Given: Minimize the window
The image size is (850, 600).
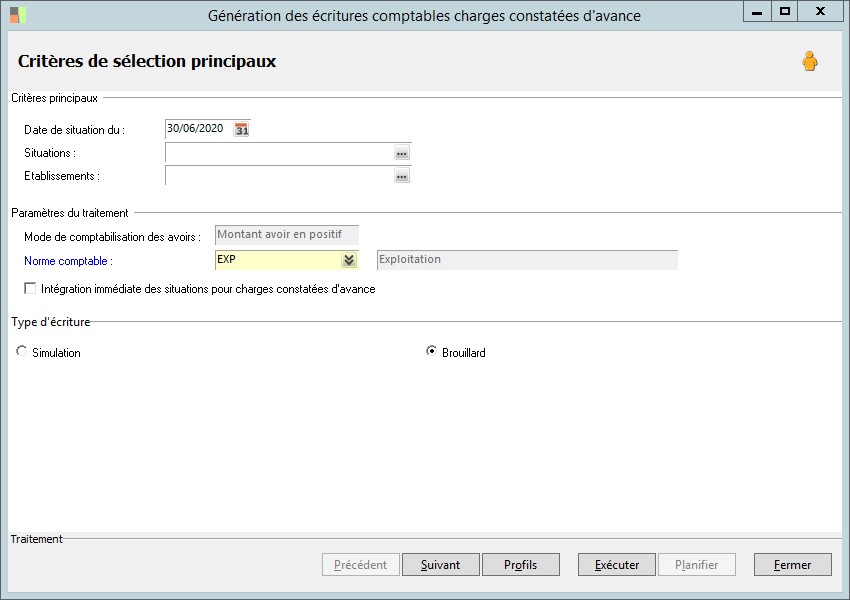Looking at the screenshot, I should pos(757,11).
